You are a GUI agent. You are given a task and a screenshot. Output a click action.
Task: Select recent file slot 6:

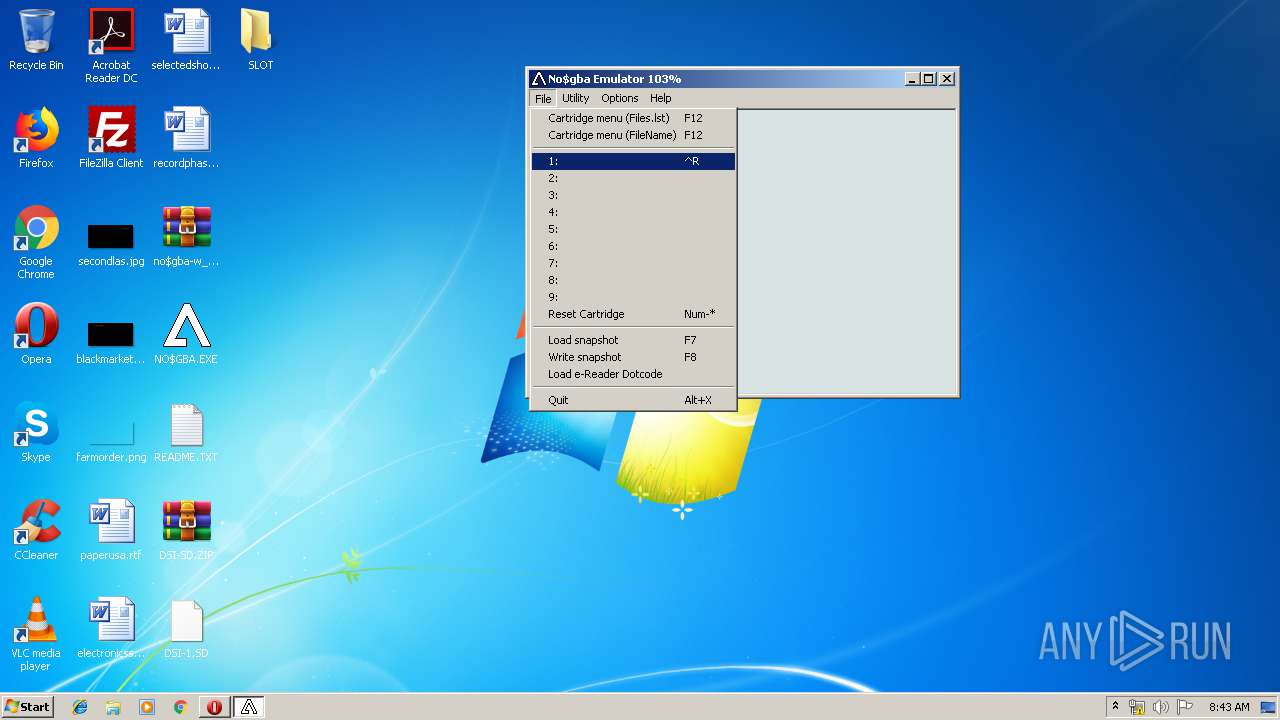(x=633, y=246)
